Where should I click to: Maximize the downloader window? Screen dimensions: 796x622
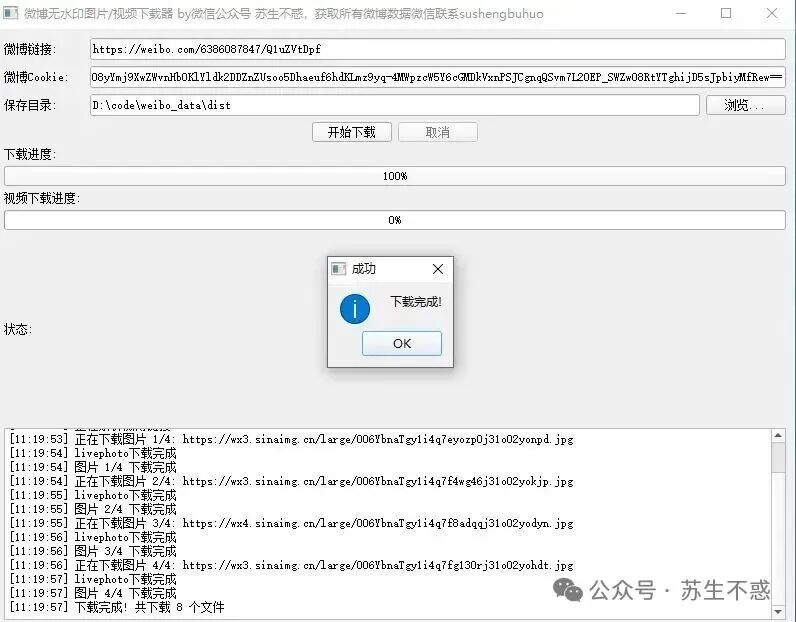(x=726, y=13)
